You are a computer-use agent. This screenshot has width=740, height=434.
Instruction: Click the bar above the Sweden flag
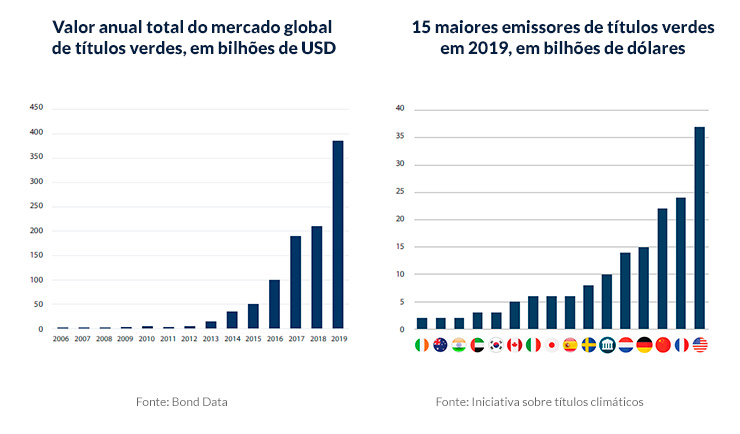pyautogui.click(x=589, y=307)
